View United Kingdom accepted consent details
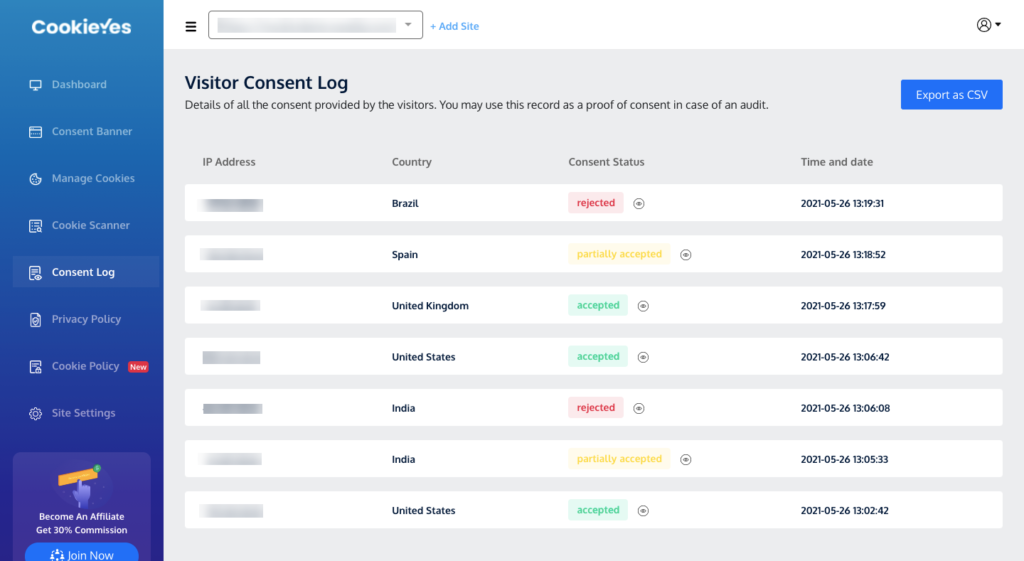The width and height of the screenshot is (1024, 561). click(643, 306)
